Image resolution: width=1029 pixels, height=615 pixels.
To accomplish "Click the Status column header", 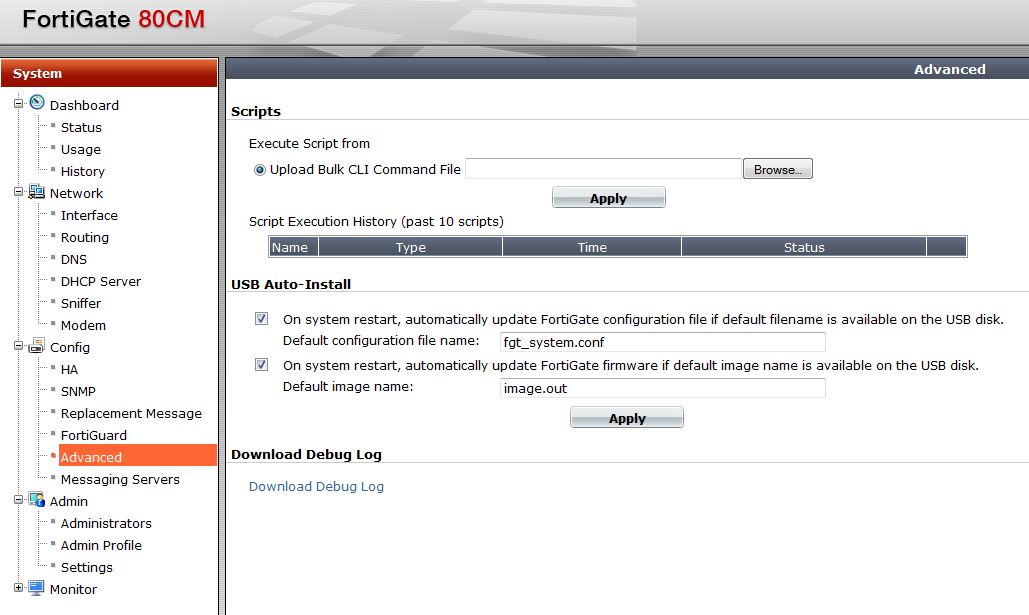I will (x=804, y=247).
